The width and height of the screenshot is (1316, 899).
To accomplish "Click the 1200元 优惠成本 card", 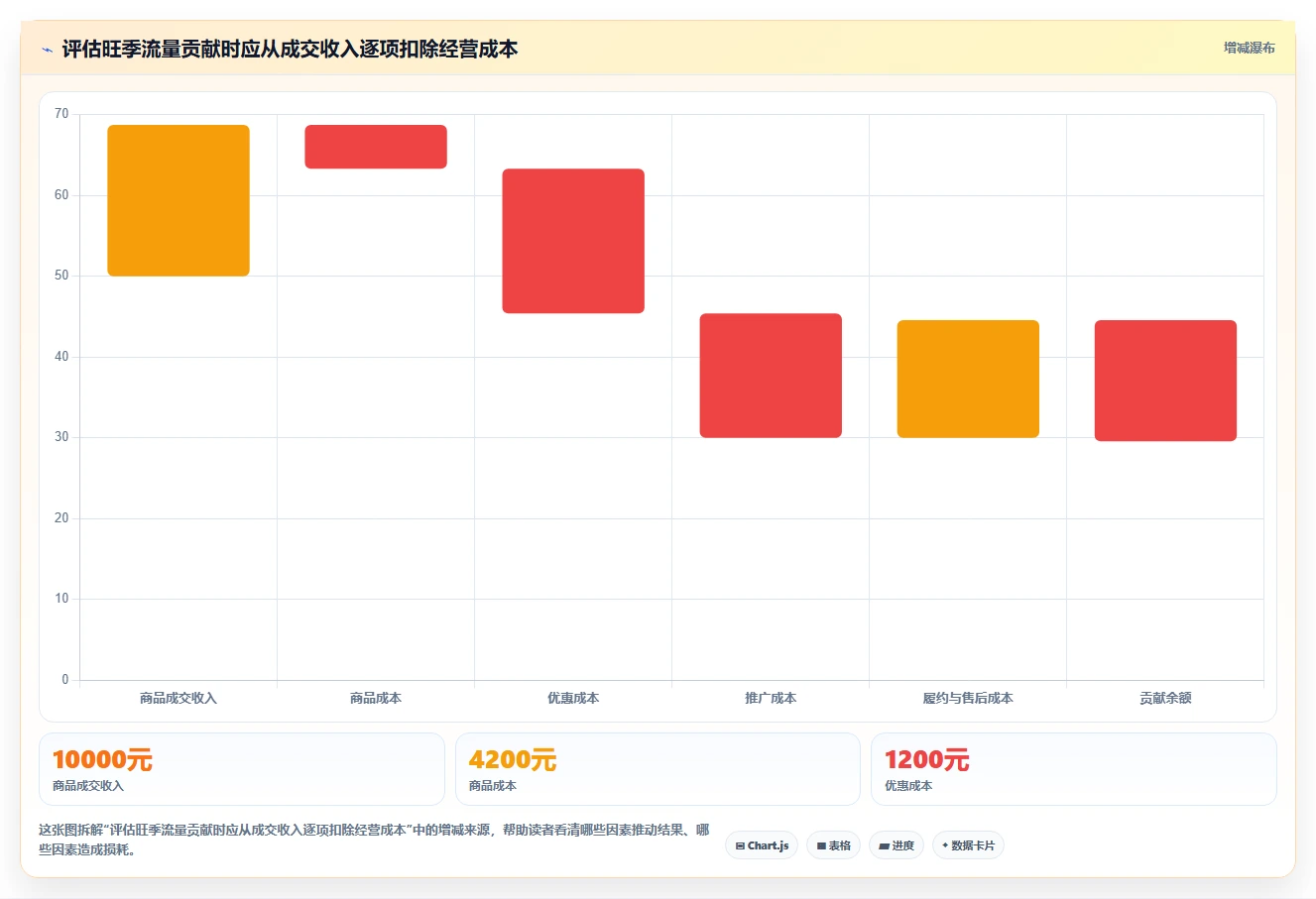I will point(1073,769).
